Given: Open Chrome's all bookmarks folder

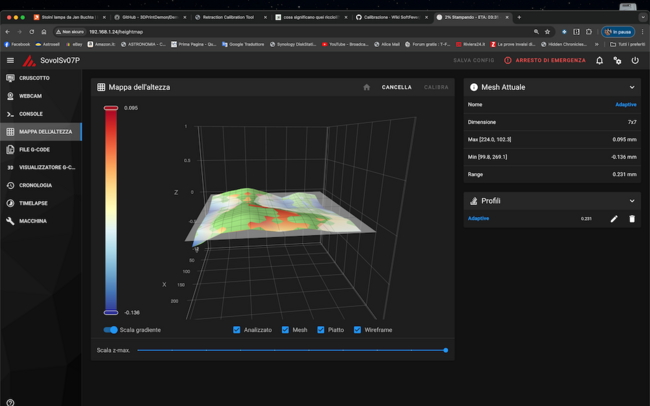Looking at the screenshot, I should (627, 44).
